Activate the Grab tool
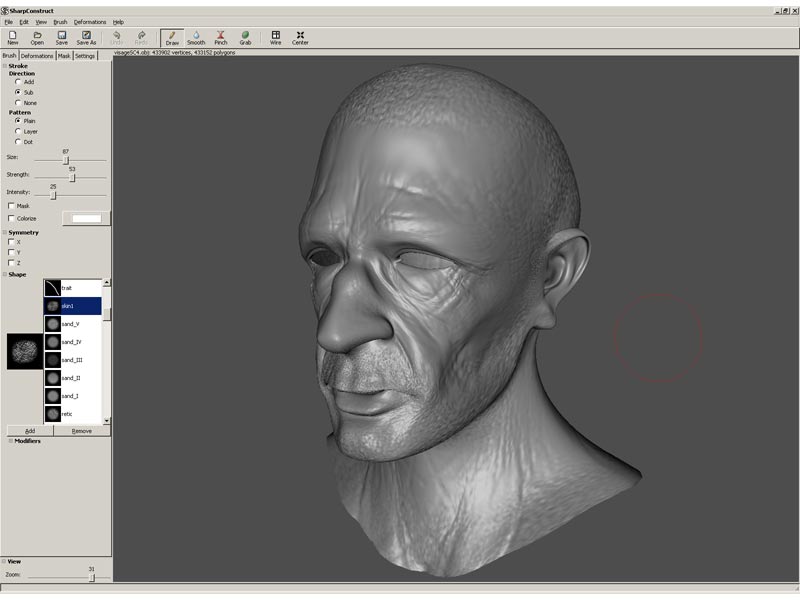The height and width of the screenshot is (600, 800). coord(245,37)
